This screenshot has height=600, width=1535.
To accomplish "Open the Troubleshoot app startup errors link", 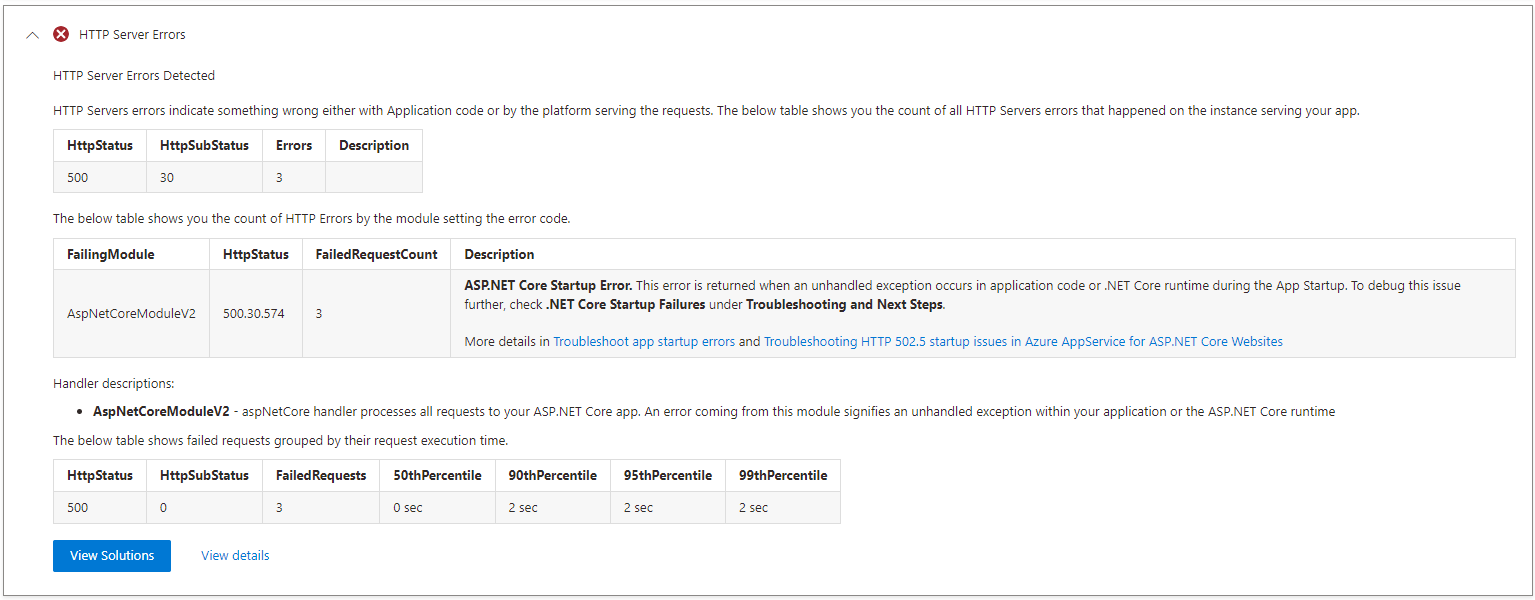I will [x=644, y=341].
